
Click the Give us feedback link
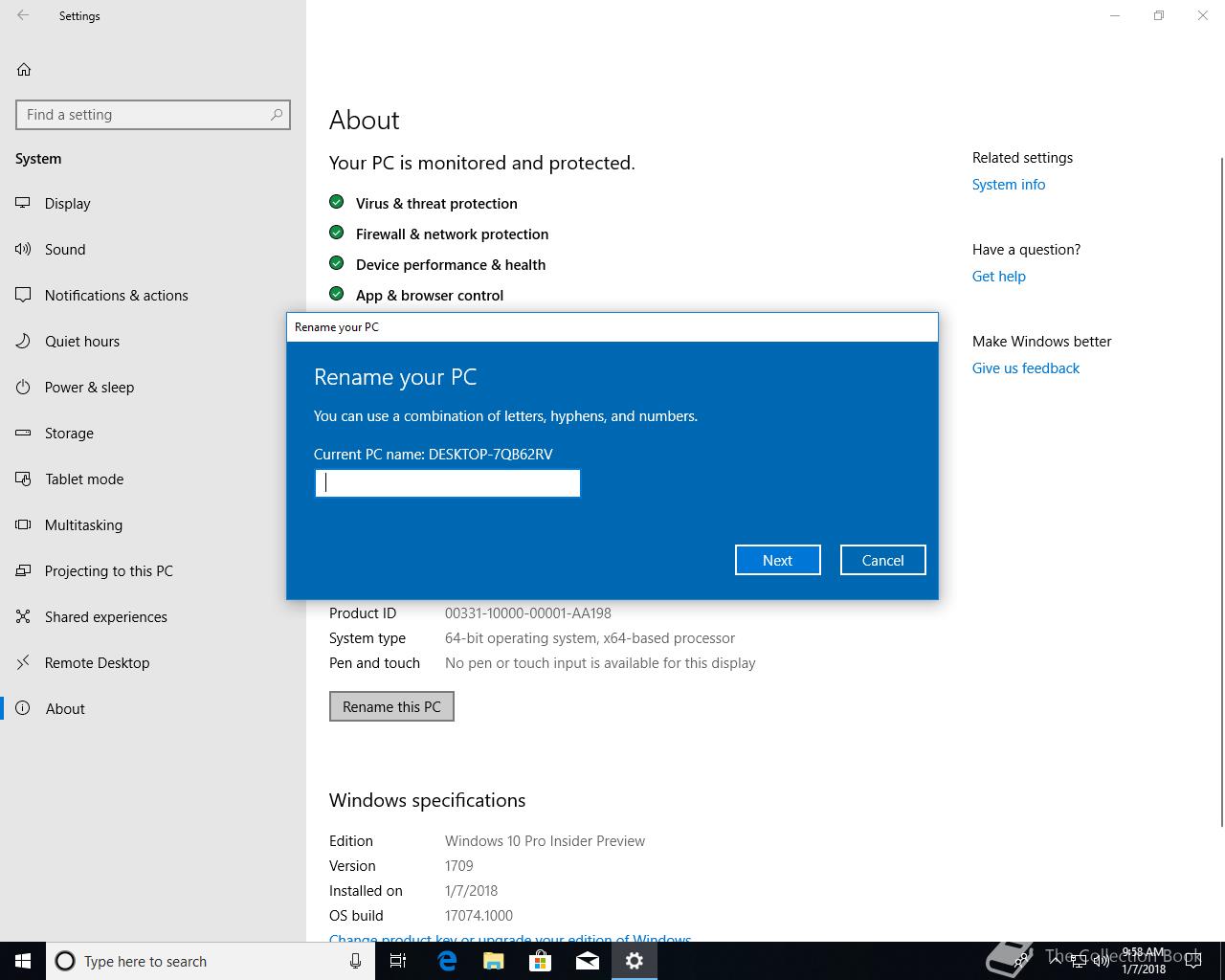coord(1025,367)
